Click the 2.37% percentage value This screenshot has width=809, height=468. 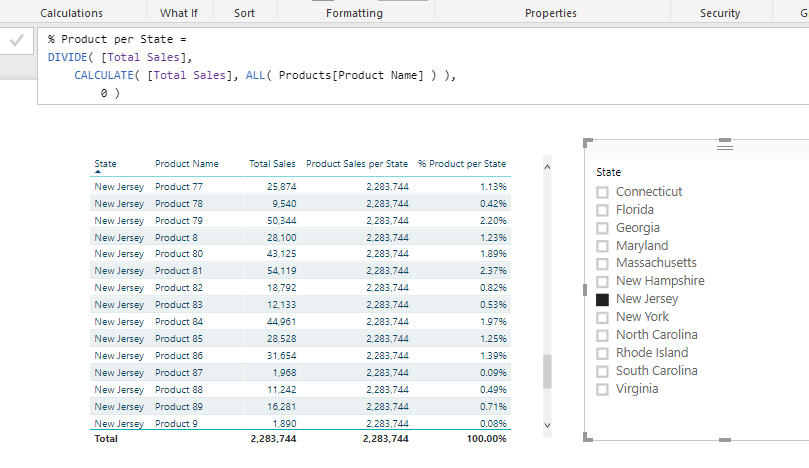[x=493, y=270]
